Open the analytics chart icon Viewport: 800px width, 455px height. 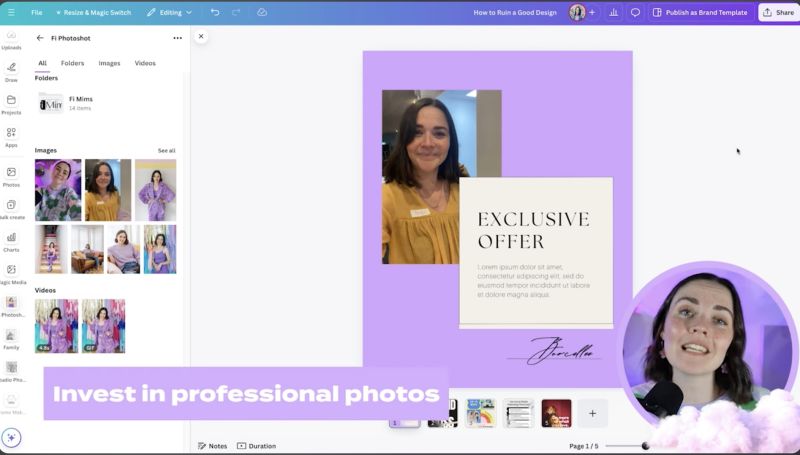pos(613,12)
